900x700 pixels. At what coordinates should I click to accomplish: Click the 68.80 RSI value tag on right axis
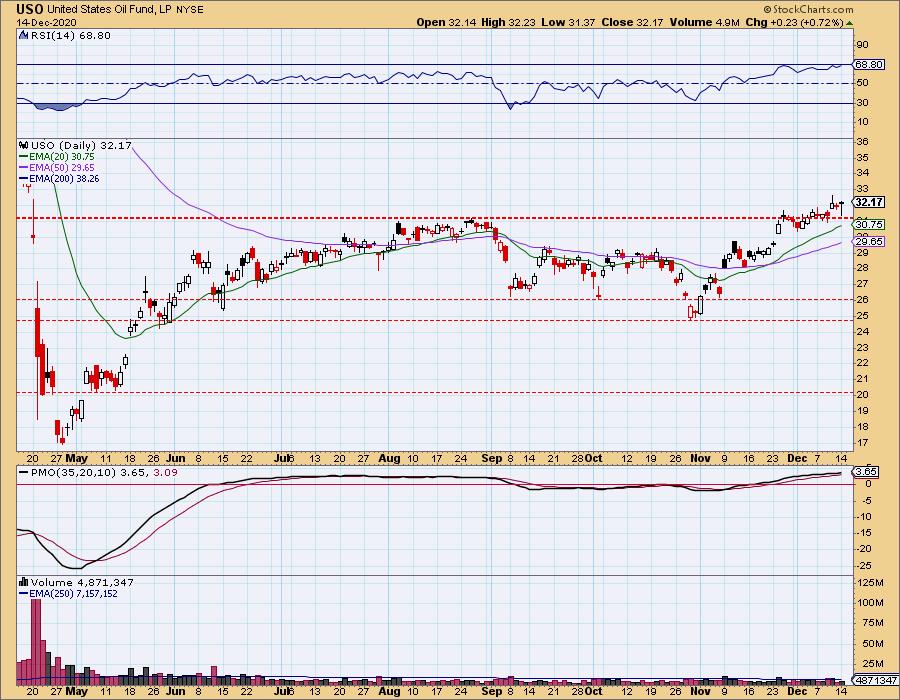point(869,64)
